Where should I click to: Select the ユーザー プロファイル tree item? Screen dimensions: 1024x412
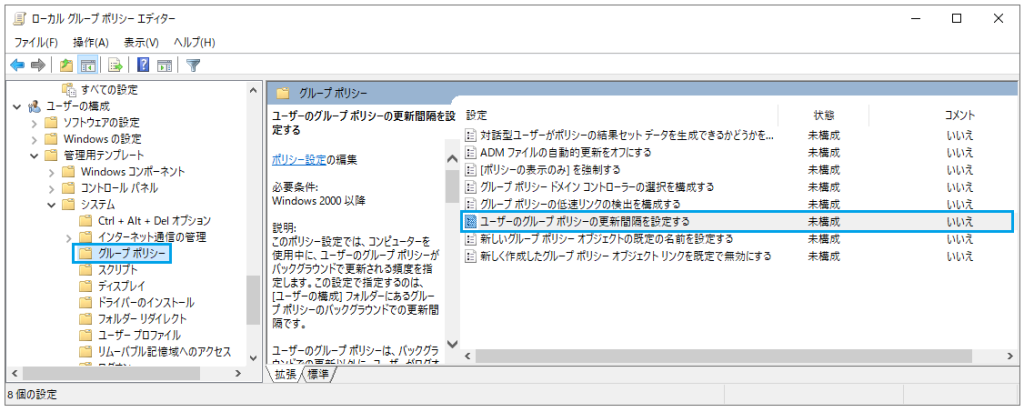(139, 335)
